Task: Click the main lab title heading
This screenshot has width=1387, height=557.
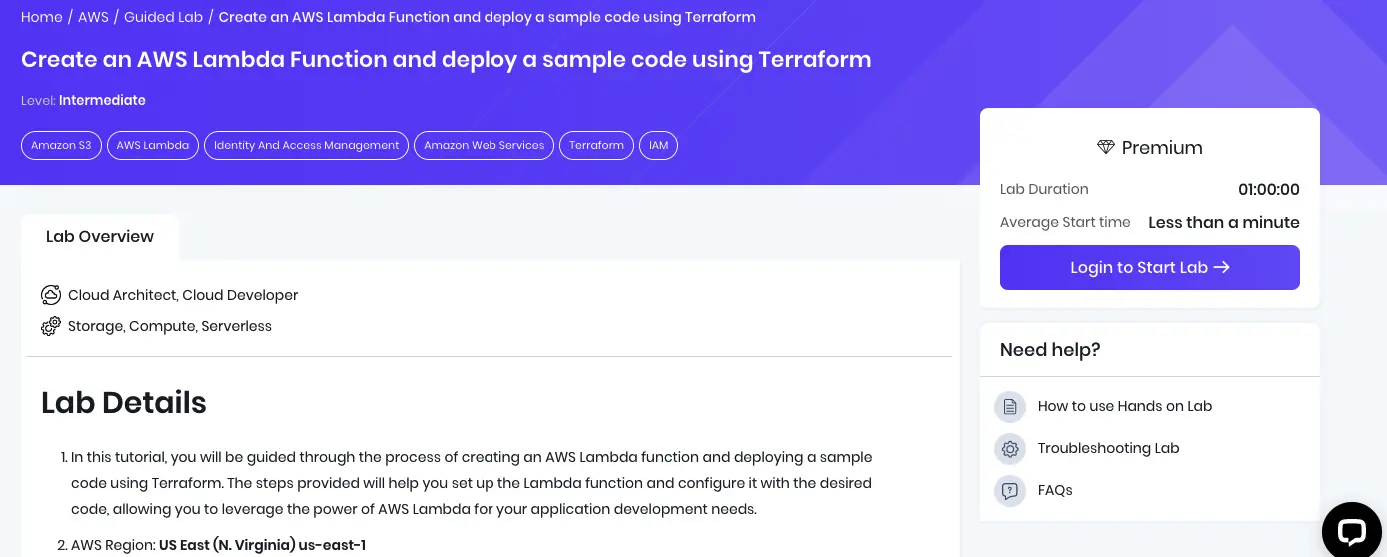Action: point(446,59)
